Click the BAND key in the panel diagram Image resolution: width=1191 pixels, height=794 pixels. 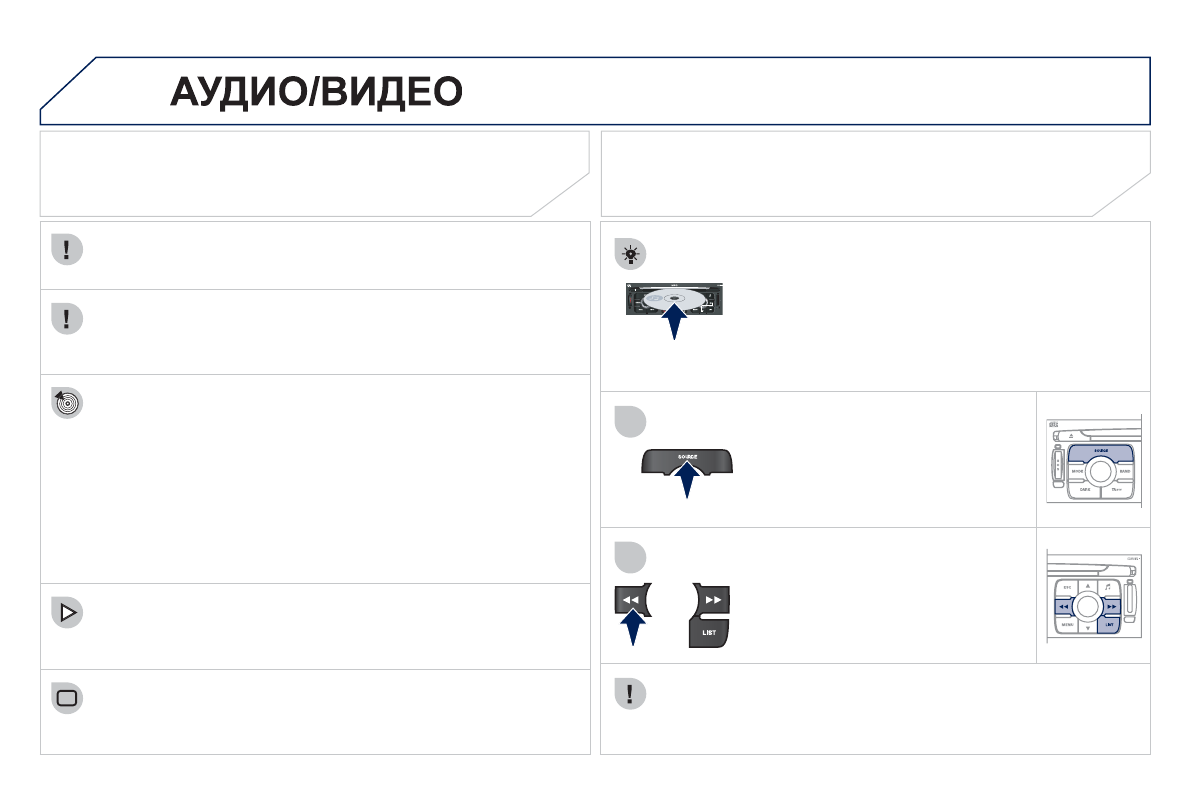pos(1124,470)
